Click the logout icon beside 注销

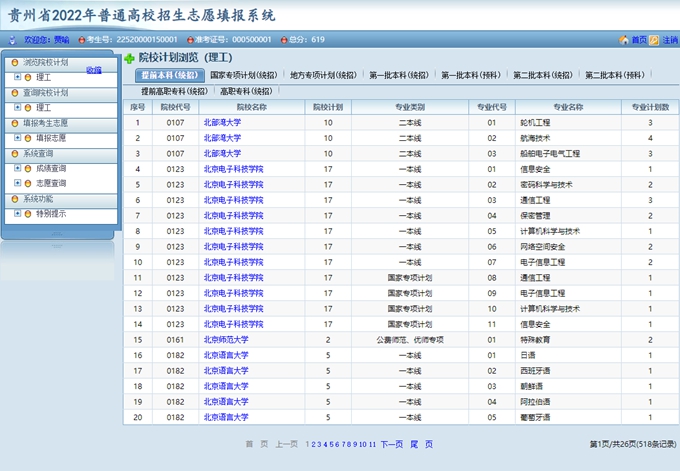[654, 40]
